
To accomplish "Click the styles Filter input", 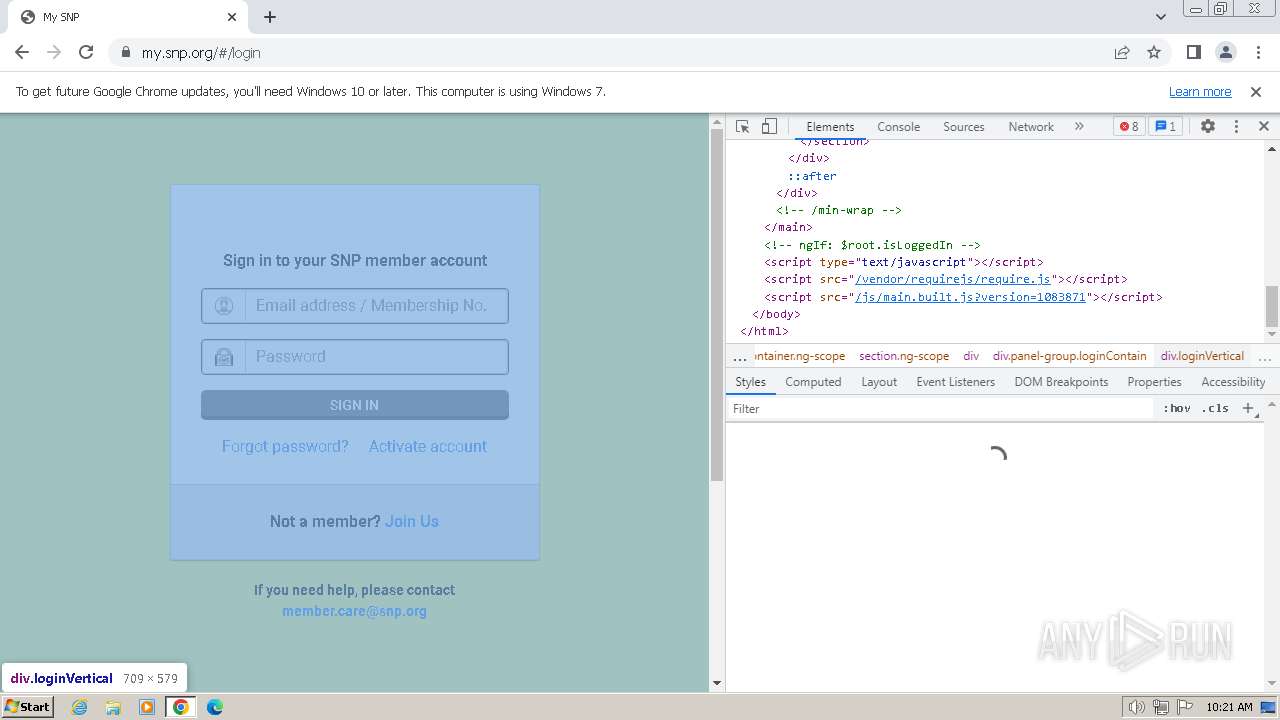I will [940, 408].
